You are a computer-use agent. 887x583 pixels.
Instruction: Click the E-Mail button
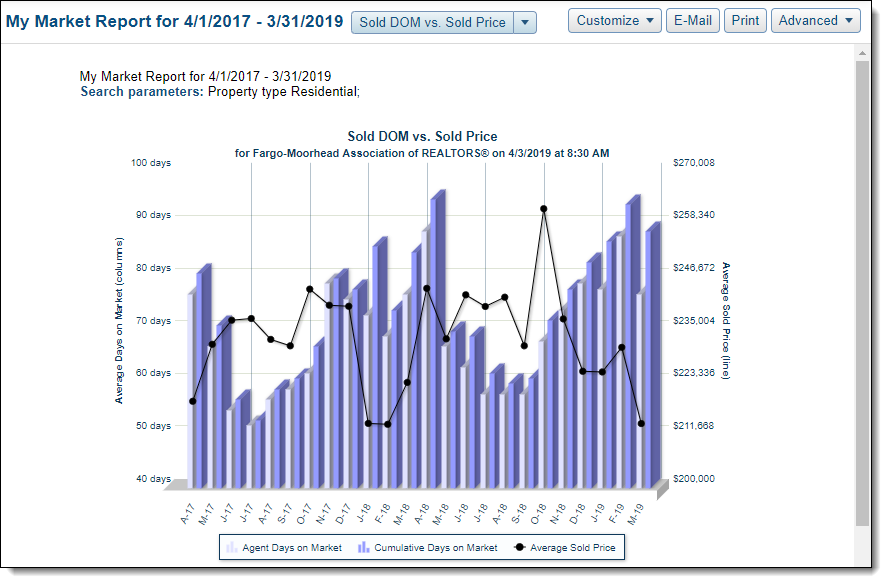(x=693, y=20)
